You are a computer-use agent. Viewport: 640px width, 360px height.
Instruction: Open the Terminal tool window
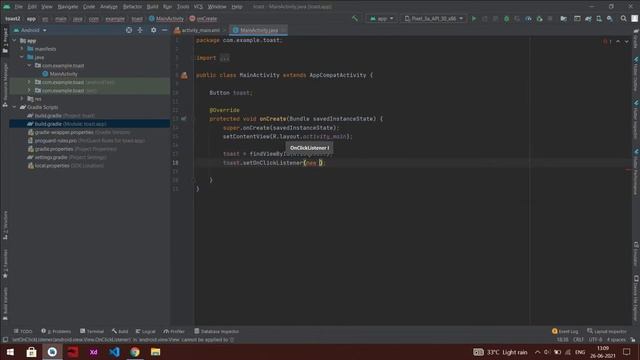pyautogui.click(x=92, y=331)
